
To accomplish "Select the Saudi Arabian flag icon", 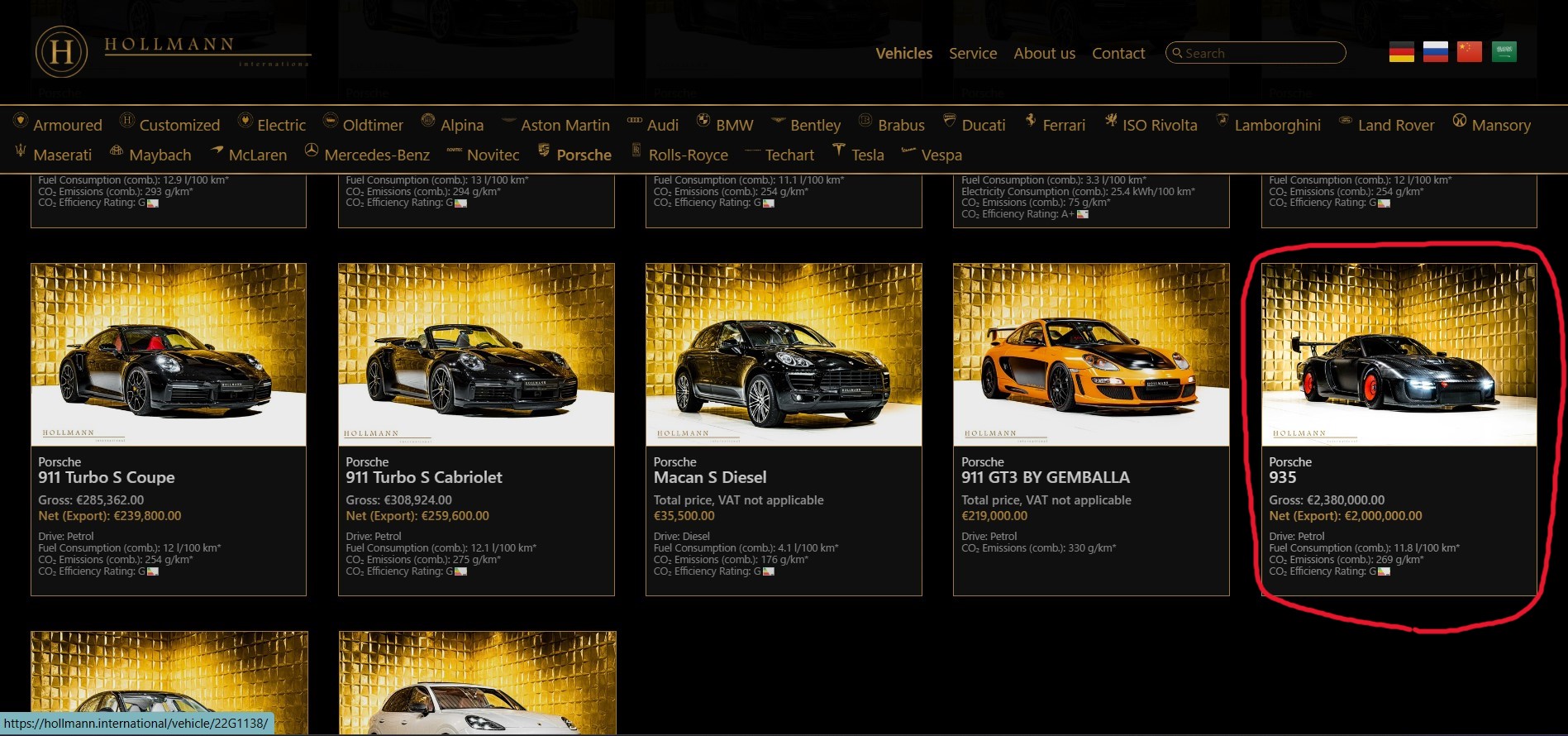I will click(1504, 52).
